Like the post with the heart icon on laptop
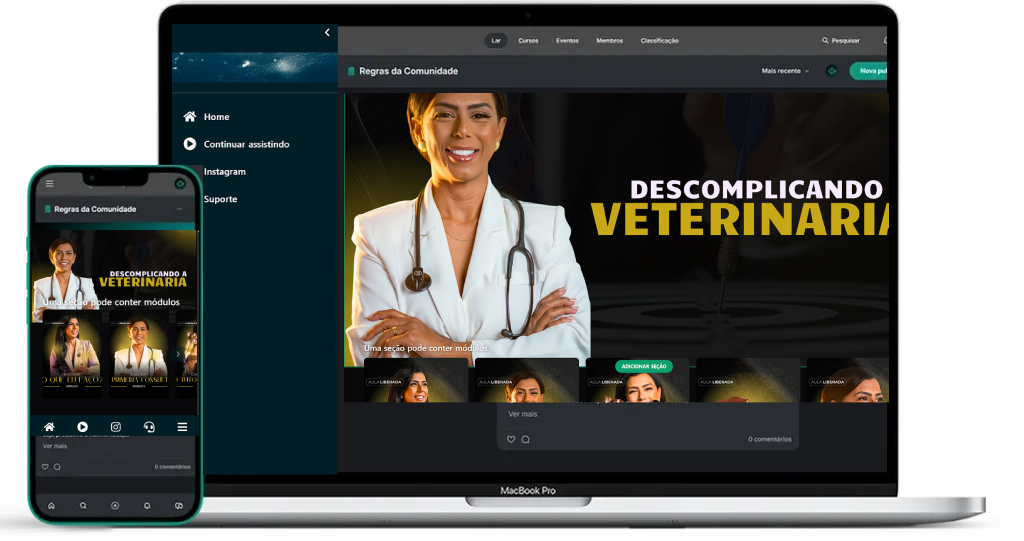 pos(511,439)
